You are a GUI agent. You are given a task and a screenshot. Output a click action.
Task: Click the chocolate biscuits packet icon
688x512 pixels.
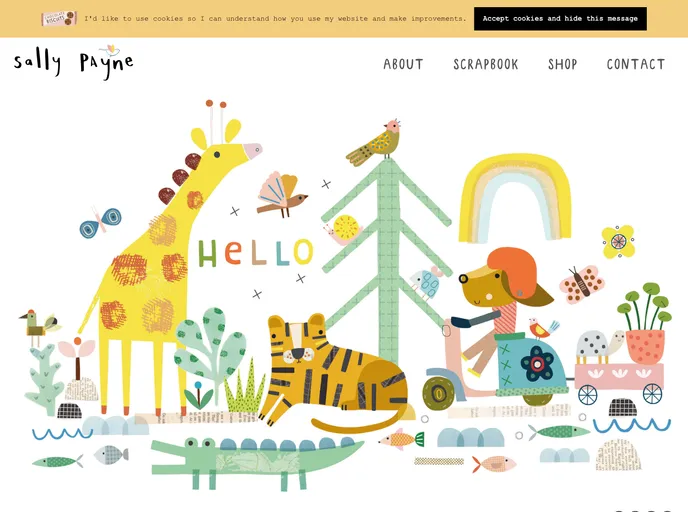click(59, 18)
